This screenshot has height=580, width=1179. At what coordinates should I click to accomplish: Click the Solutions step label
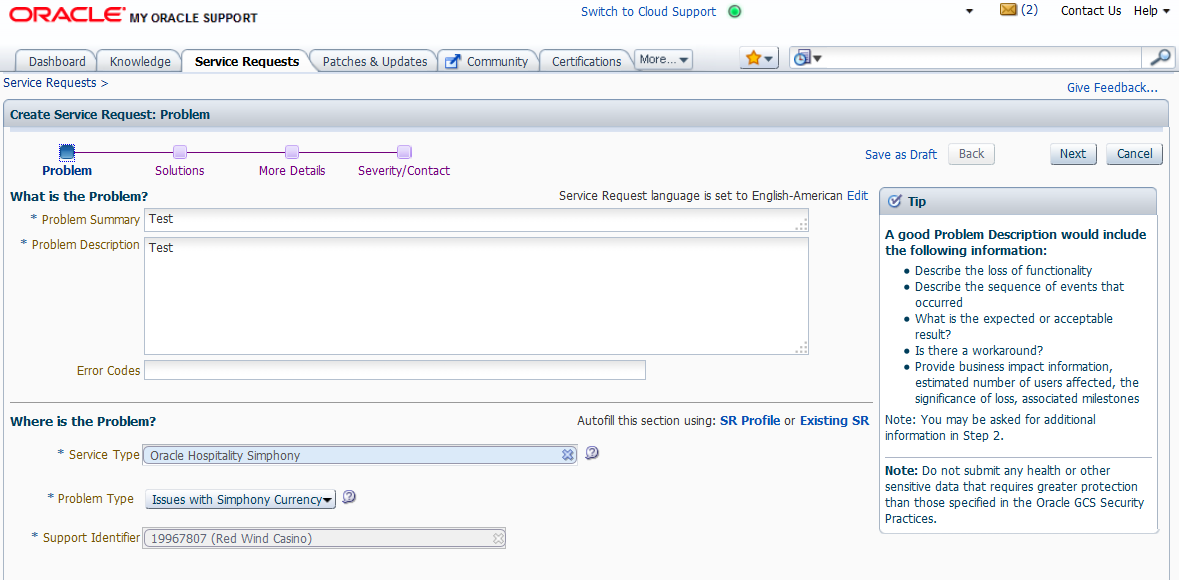pyautogui.click(x=180, y=171)
